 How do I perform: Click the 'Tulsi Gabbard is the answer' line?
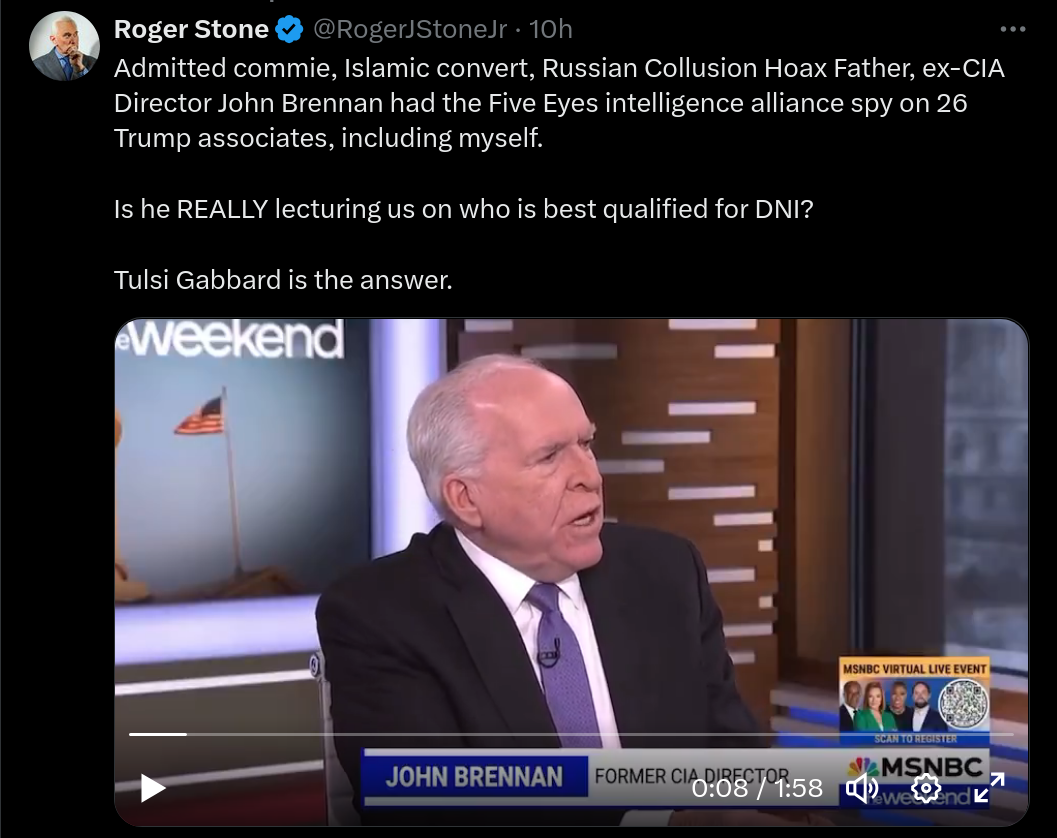pos(283,280)
